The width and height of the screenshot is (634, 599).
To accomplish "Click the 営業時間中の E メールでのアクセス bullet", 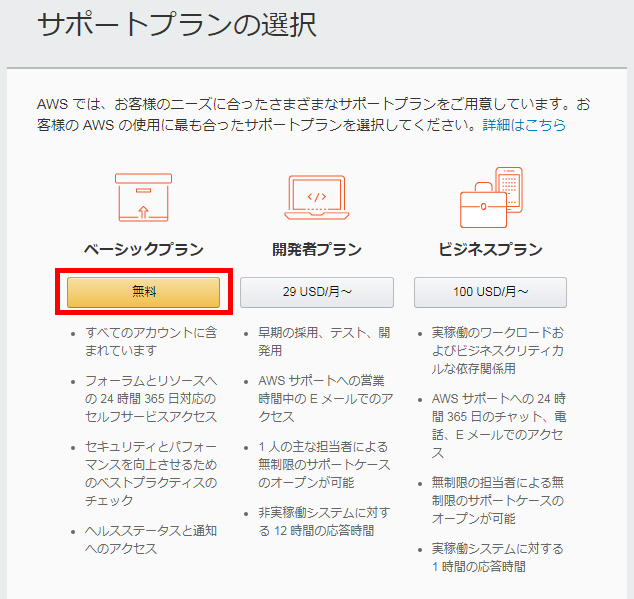I will tap(325, 398).
